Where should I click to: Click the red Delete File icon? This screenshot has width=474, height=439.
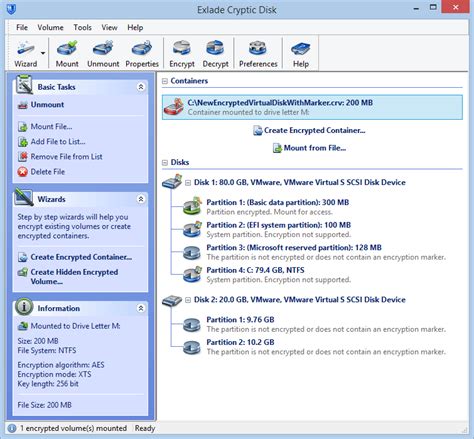click(22, 172)
